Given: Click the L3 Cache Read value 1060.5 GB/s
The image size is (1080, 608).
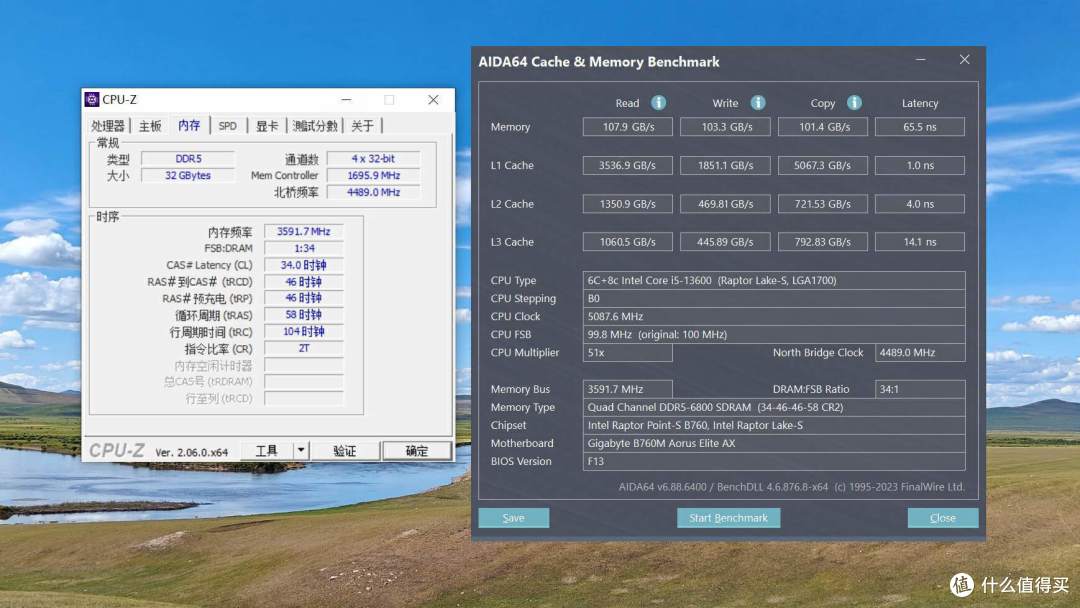Looking at the screenshot, I should coord(627,242).
